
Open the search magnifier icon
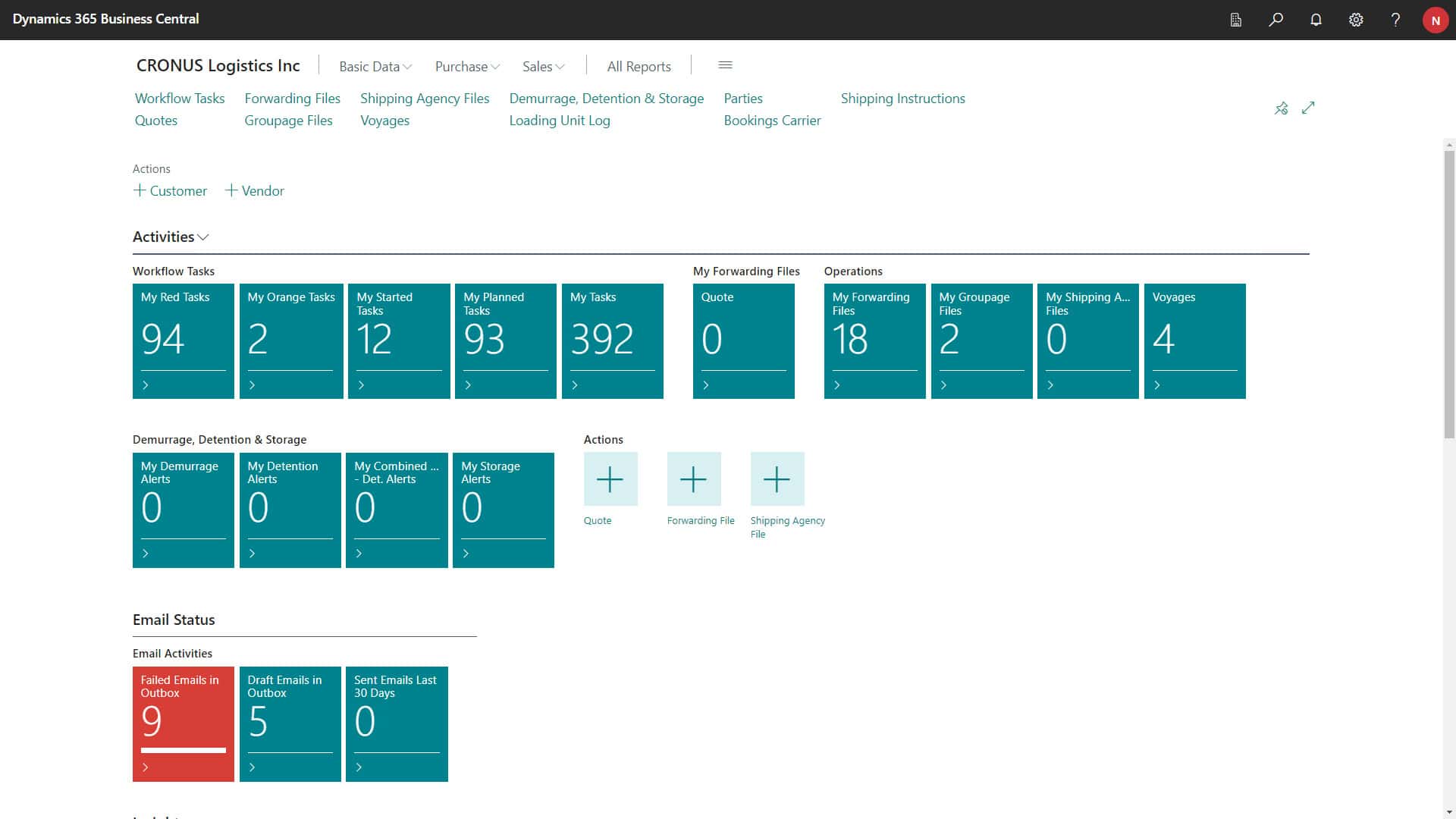point(1276,20)
